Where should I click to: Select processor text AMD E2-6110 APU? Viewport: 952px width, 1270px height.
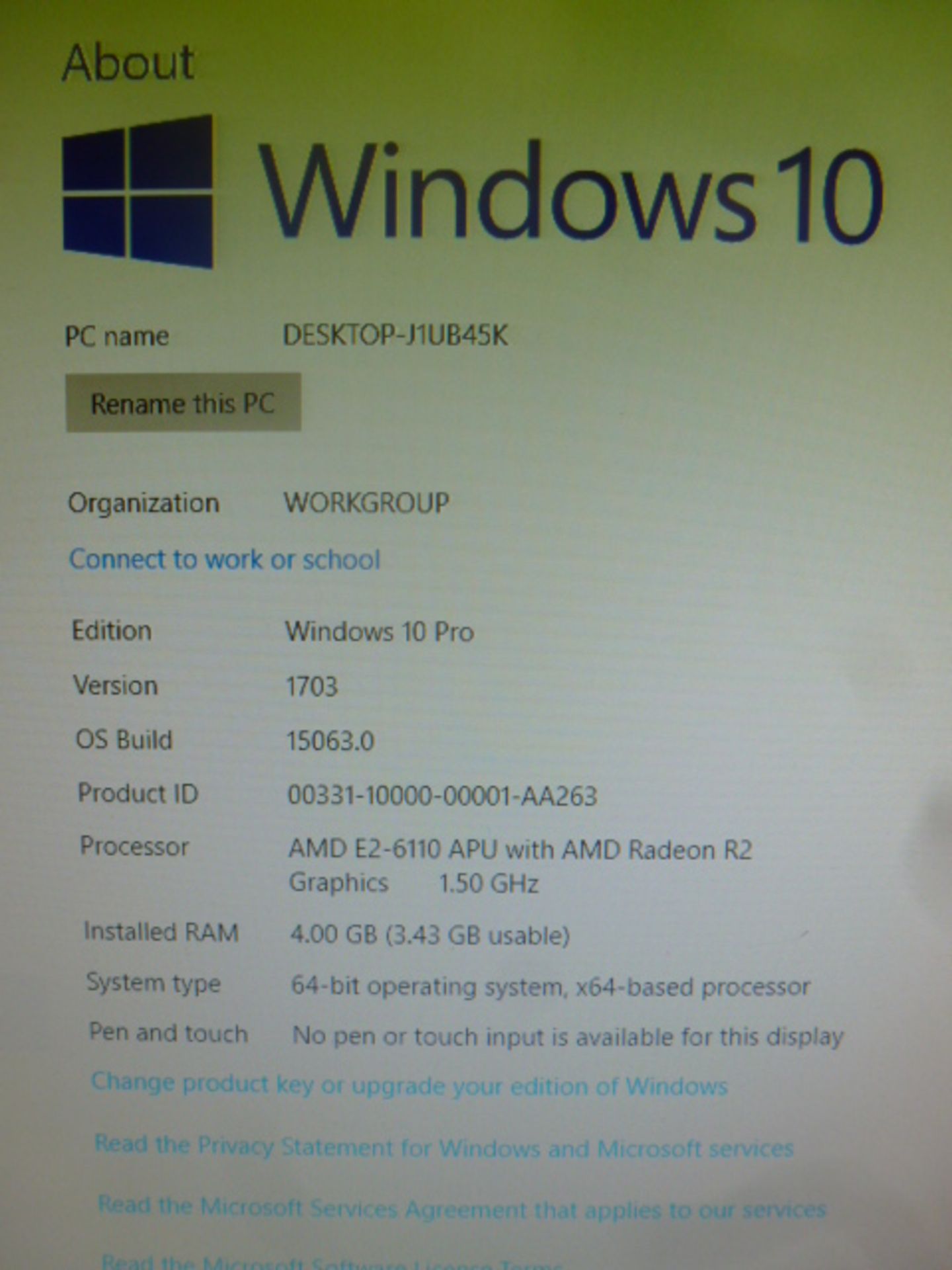(392, 849)
